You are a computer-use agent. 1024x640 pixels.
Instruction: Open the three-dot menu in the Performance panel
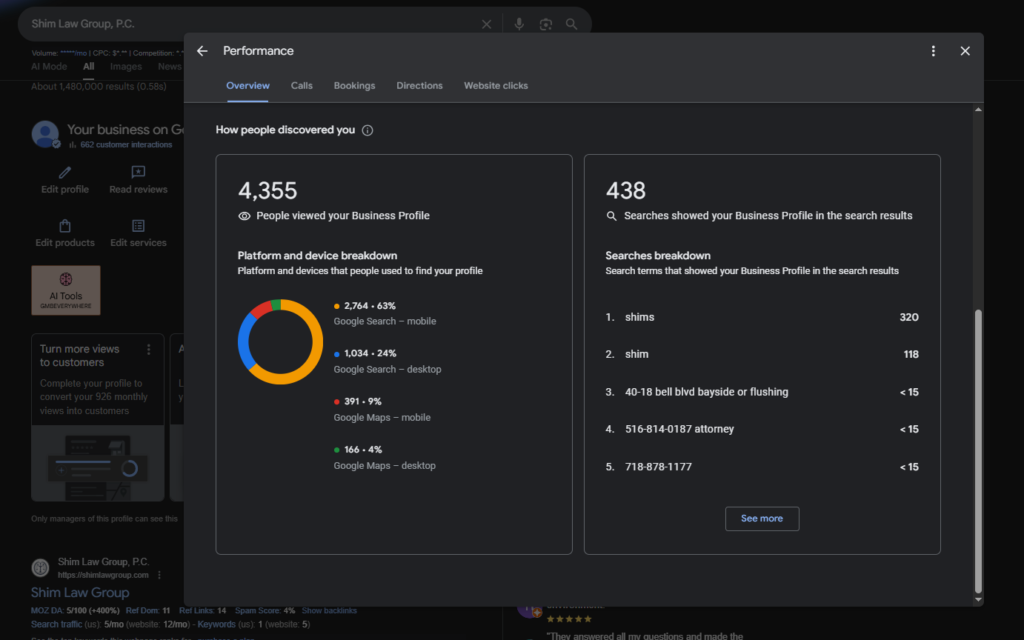pyautogui.click(x=933, y=50)
